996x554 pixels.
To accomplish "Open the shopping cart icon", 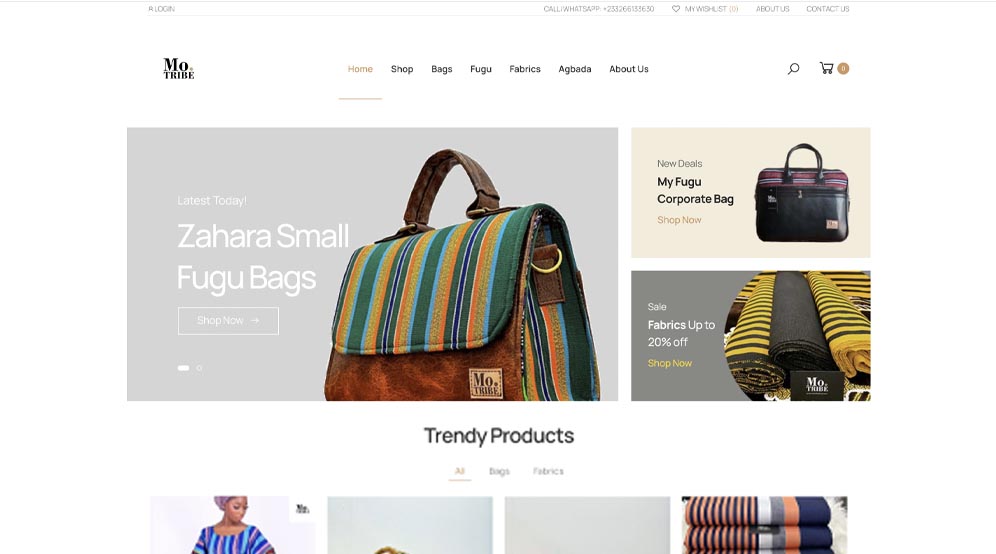I will (x=826, y=68).
